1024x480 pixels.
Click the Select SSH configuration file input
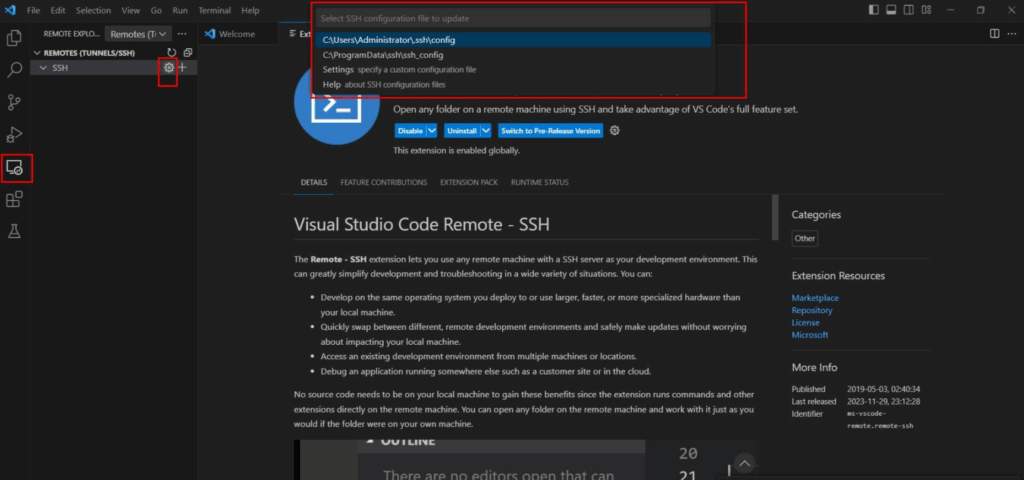click(513, 18)
